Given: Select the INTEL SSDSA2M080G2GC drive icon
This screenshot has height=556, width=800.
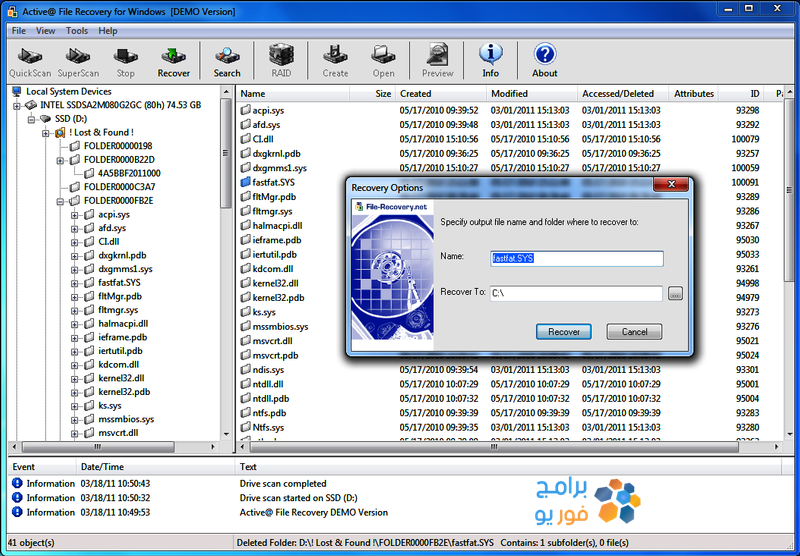Looking at the screenshot, I should (31, 105).
